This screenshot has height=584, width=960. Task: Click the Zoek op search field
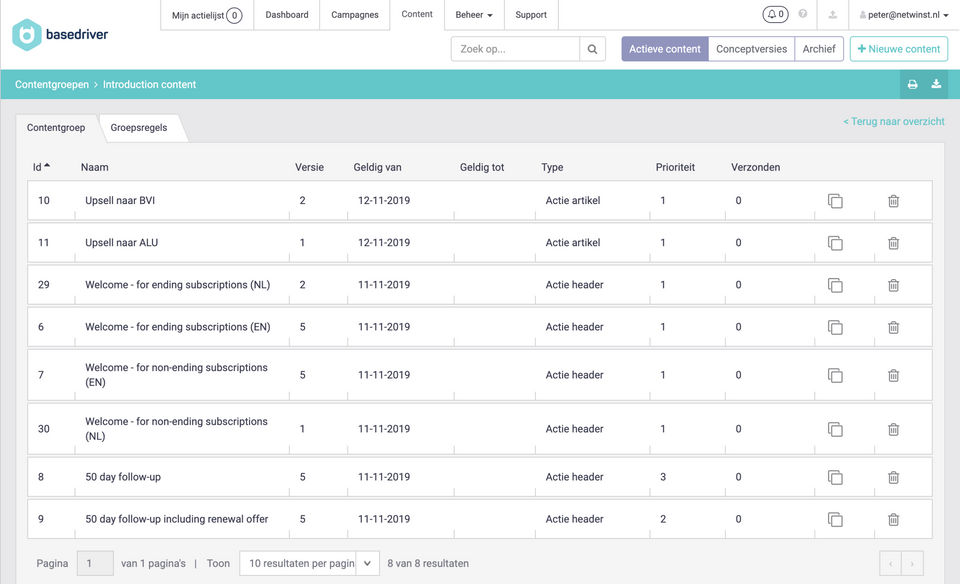coord(515,49)
